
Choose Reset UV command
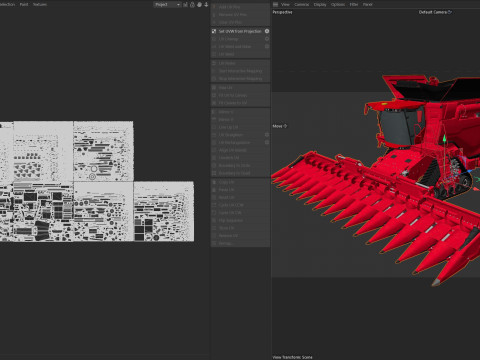point(240,197)
